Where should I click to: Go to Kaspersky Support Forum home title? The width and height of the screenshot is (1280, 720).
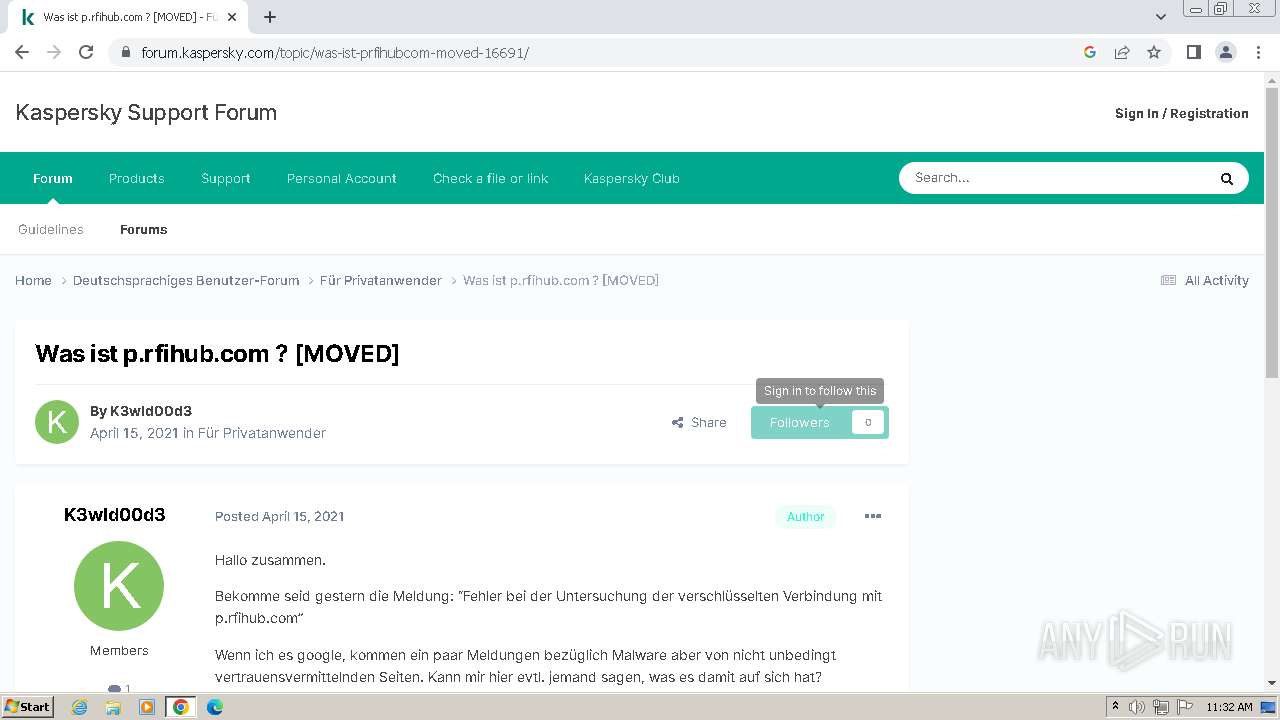[x=146, y=112]
